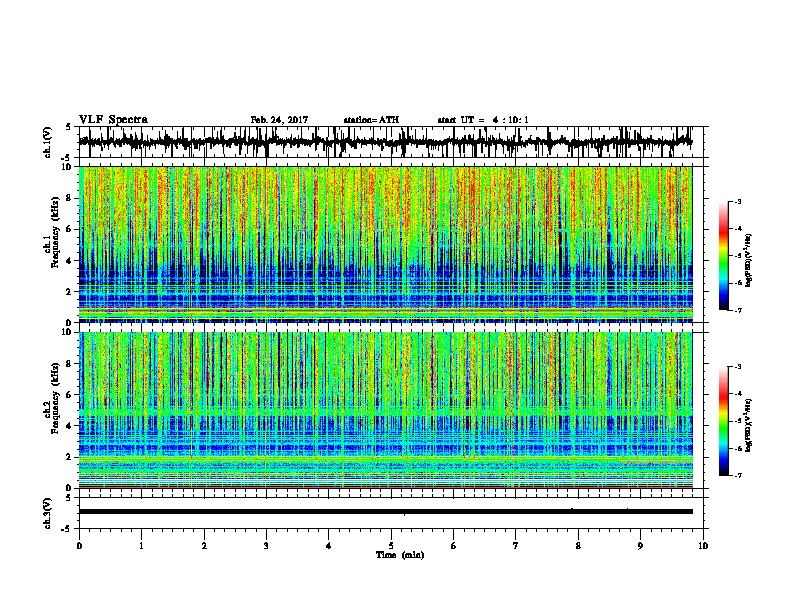This screenshot has width=792, height=612.
Task: Click tick label "7" on the time axis
Action: [x=516, y=546]
